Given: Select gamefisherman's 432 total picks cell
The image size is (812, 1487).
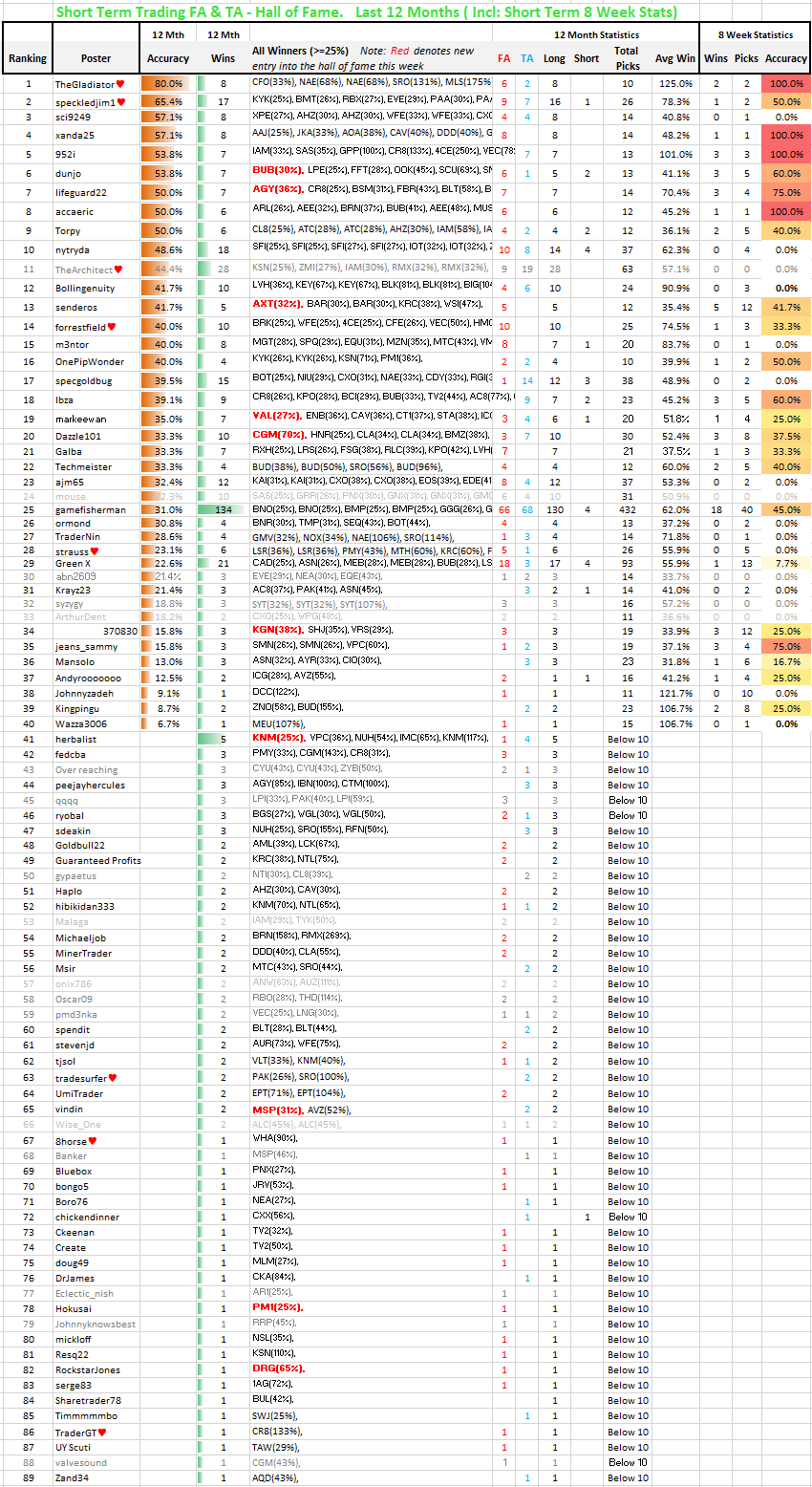Looking at the screenshot, I should click(x=627, y=510).
